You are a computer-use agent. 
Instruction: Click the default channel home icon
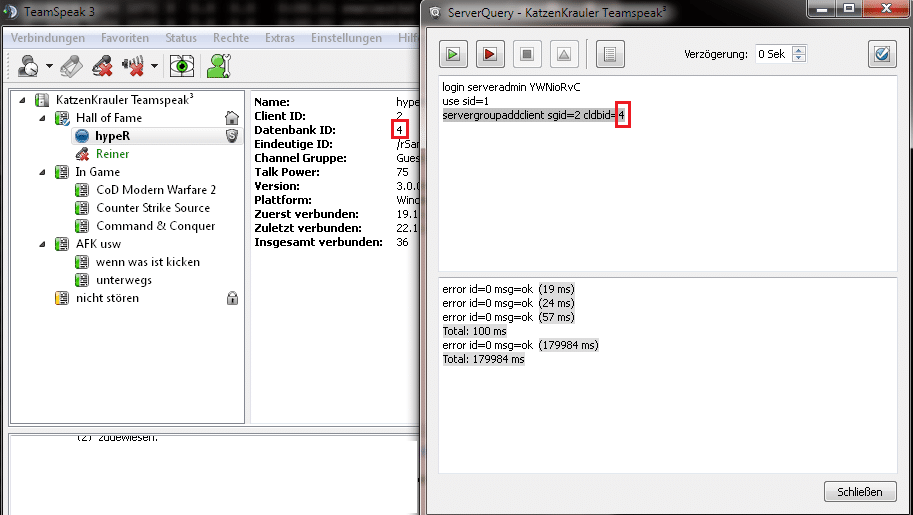coord(232,118)
